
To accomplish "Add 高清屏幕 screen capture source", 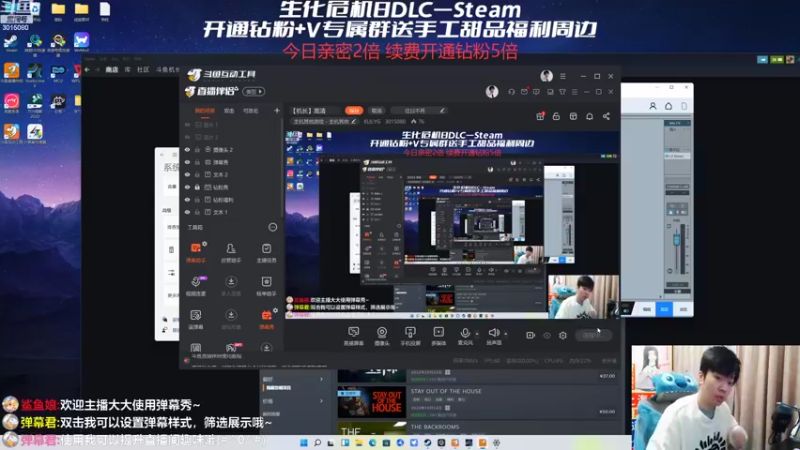I will tap(354, 336).
